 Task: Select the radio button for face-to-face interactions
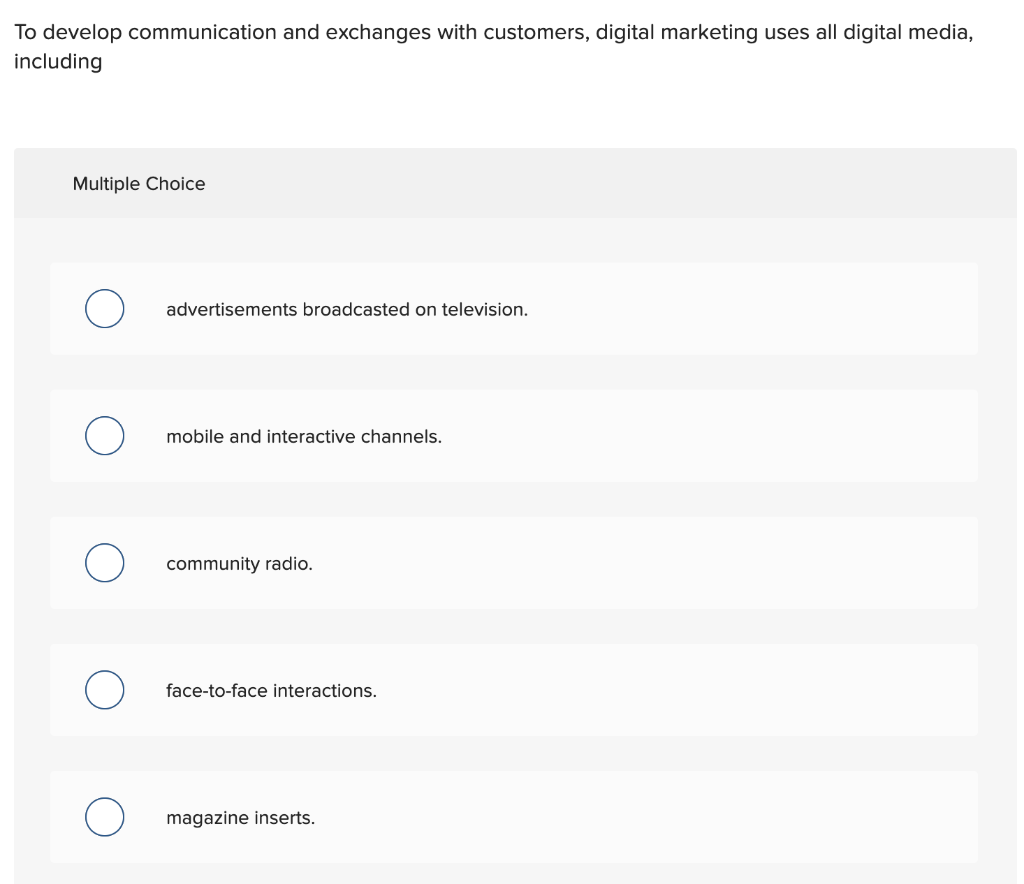coord(104,689)
